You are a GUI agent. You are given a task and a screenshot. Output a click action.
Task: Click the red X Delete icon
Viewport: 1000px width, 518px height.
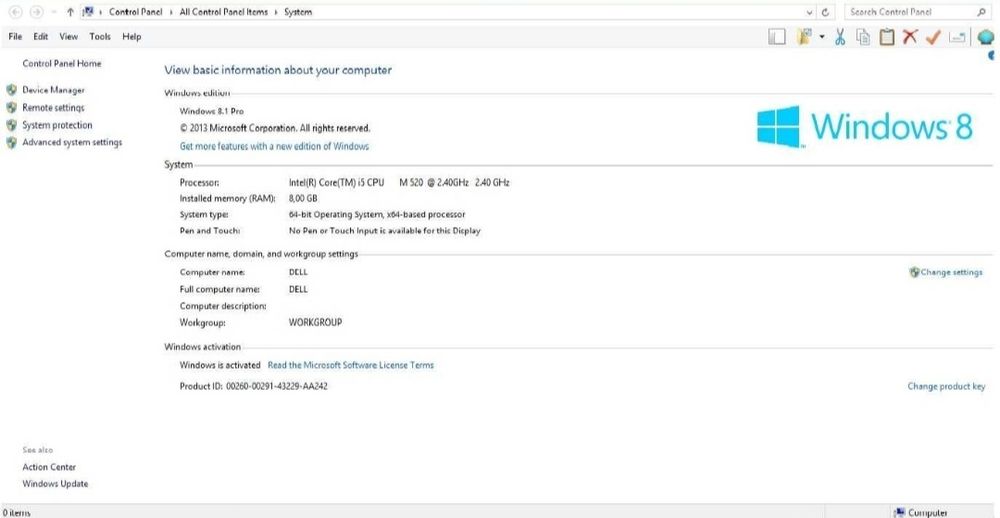point(909,37)
